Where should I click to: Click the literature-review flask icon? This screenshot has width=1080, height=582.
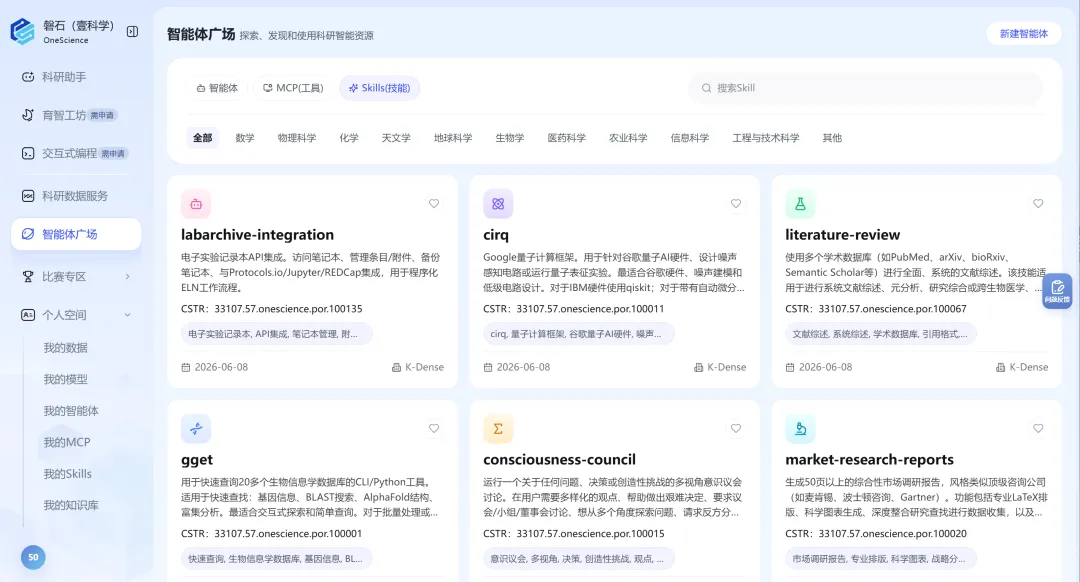[x=800, y=204]
